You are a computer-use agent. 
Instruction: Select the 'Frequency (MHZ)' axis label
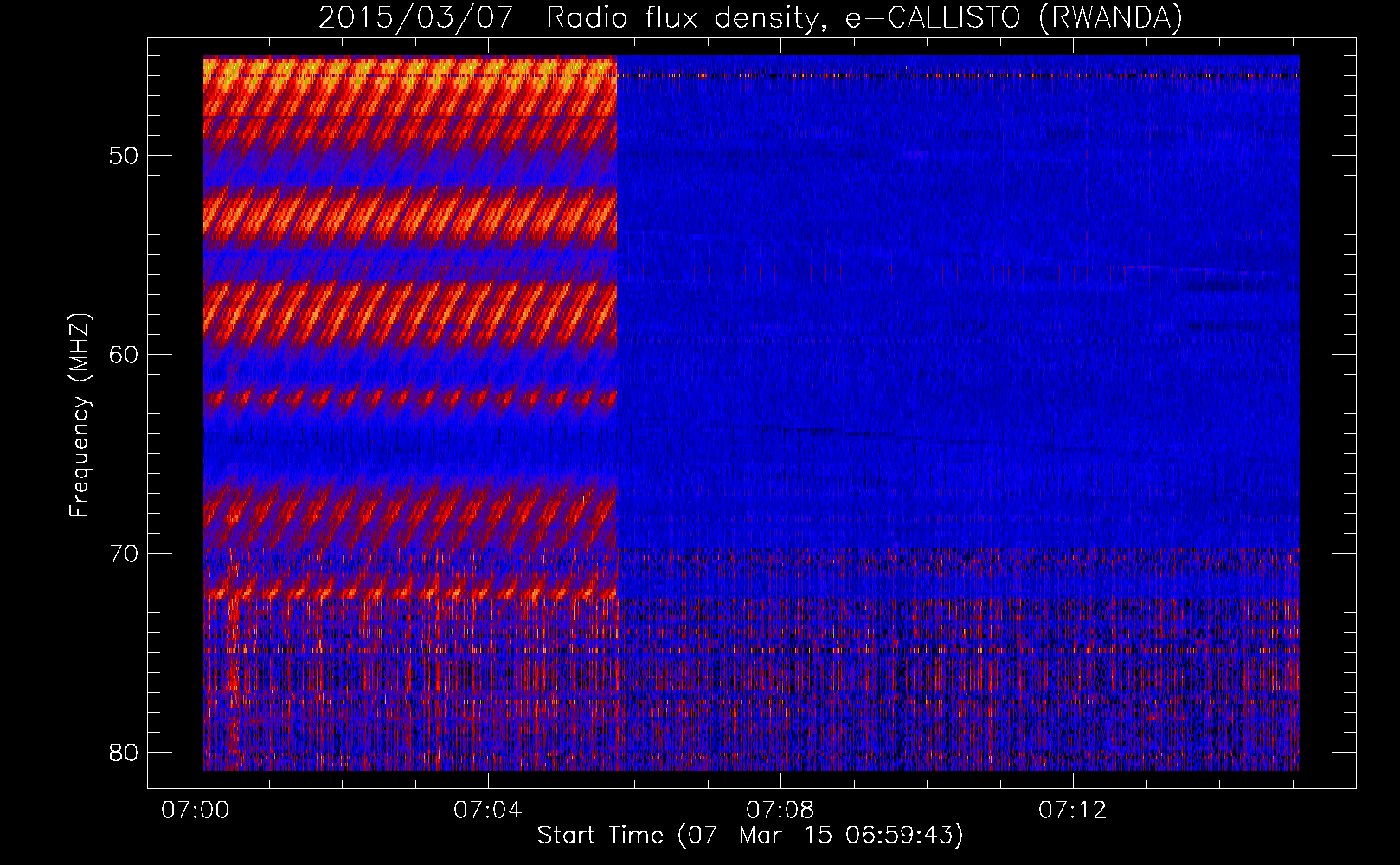tap(79, 415)
